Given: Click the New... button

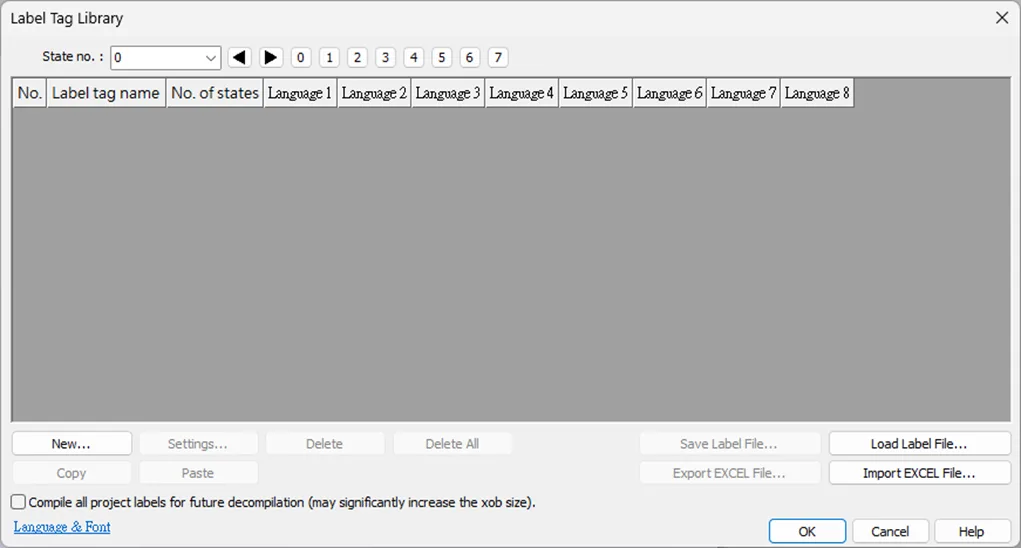Looking at the screenshot, I should click(72, 444).
